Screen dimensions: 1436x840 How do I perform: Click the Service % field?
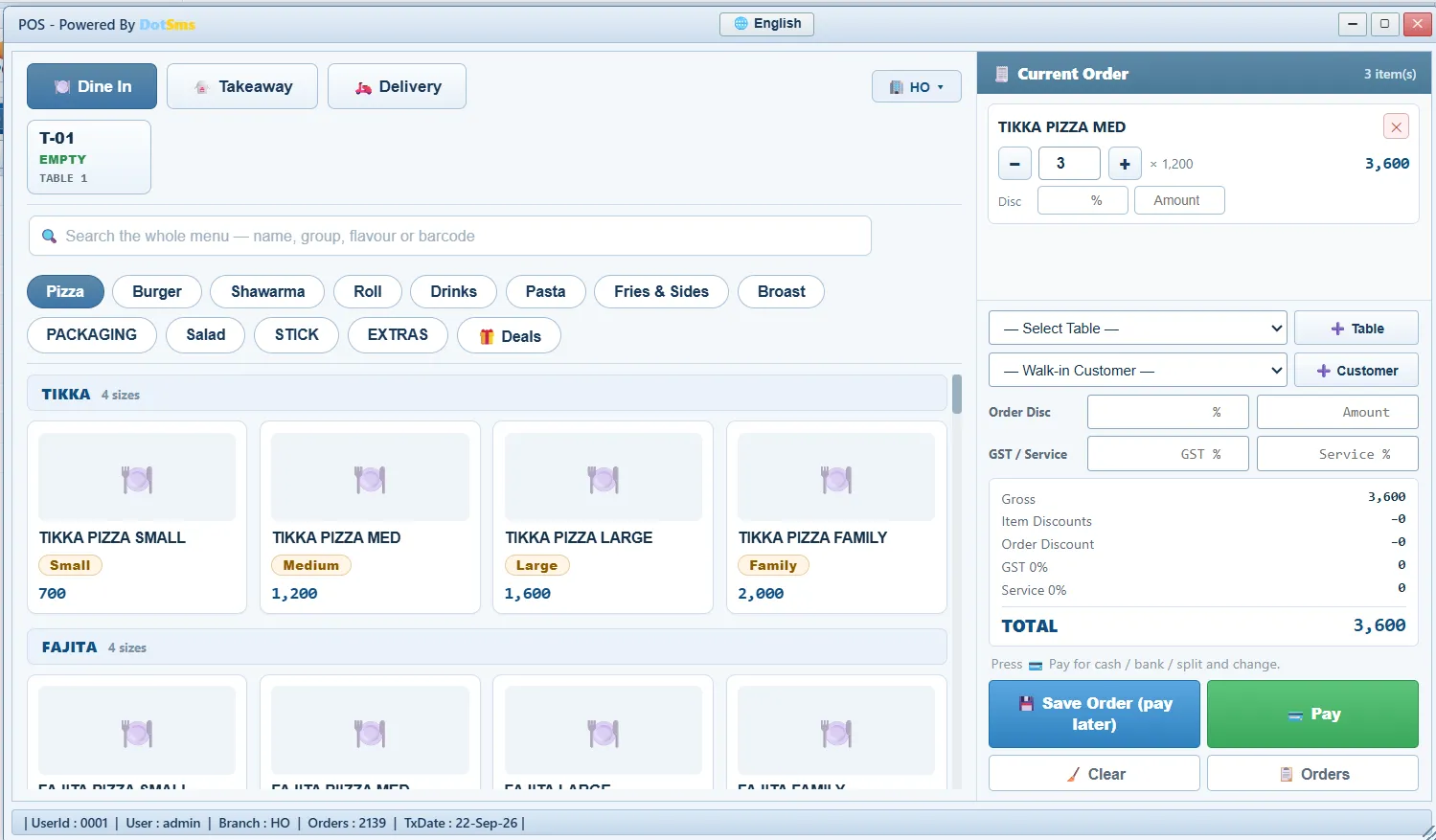[1337, 454]
